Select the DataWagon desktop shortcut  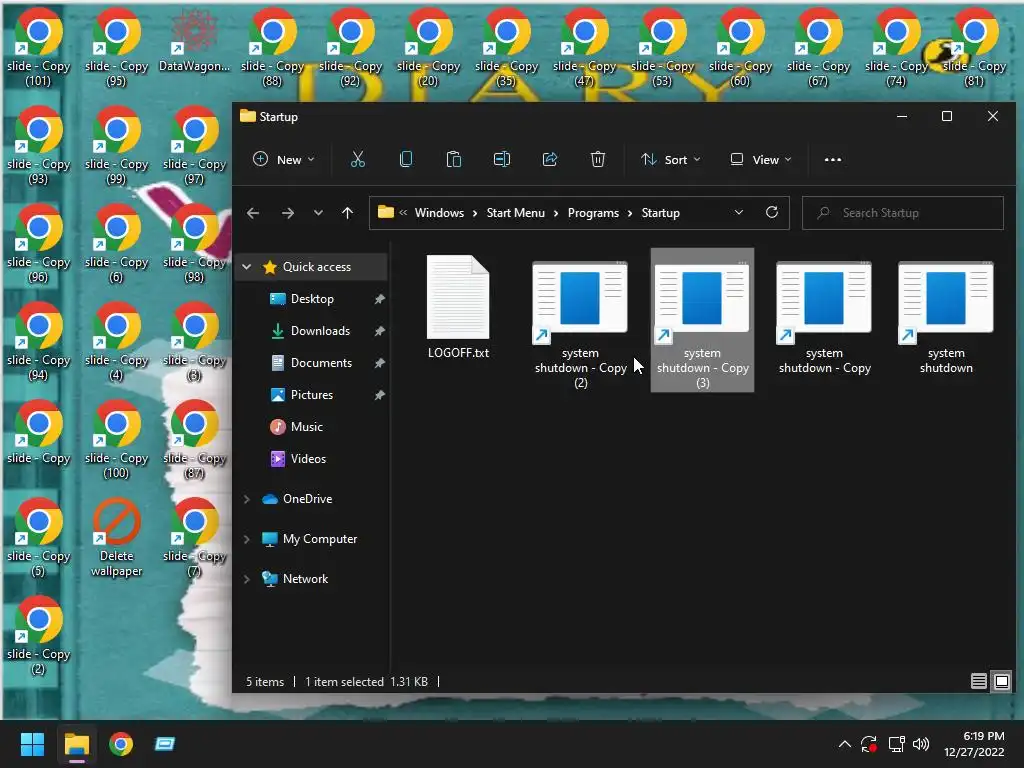tap(194, 40)
